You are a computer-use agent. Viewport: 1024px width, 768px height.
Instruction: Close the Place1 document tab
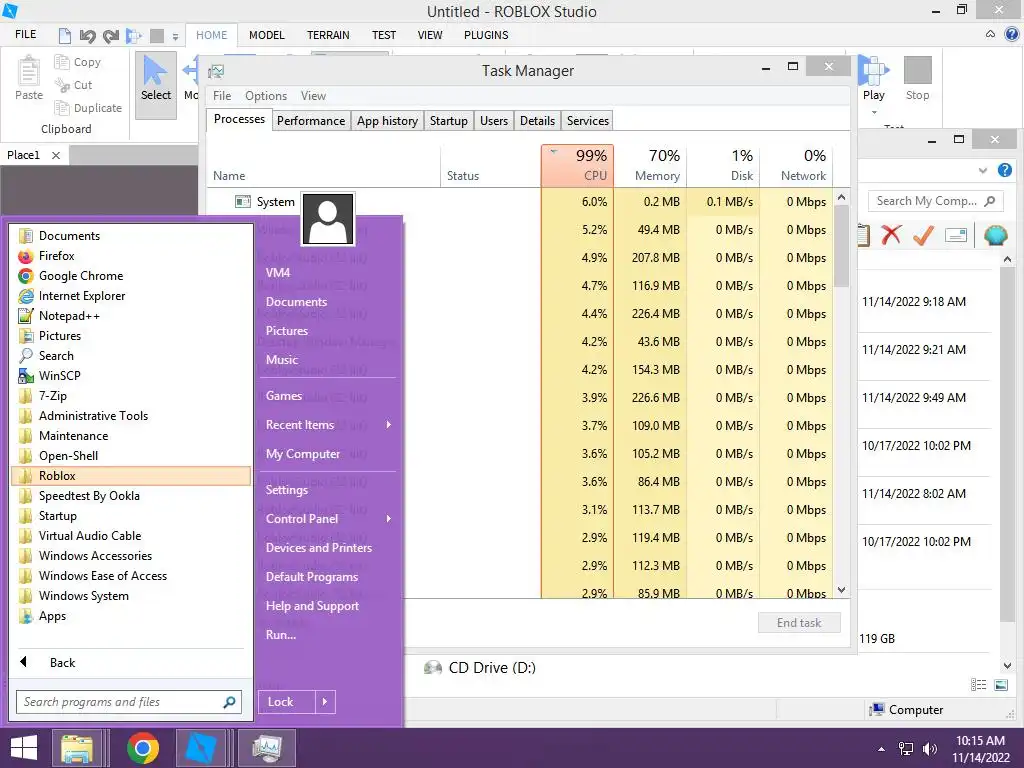pyautogui.click(x=56, y=155)
